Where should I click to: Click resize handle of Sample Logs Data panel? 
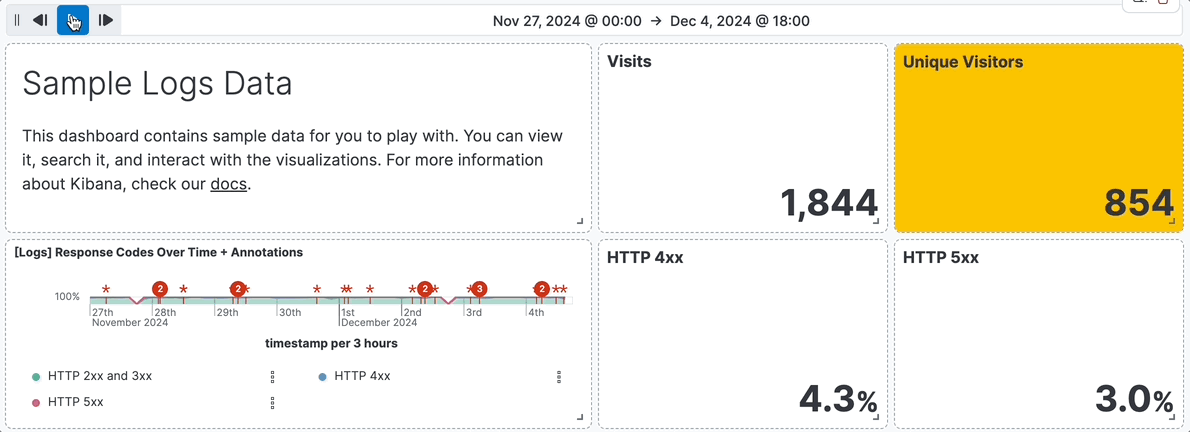[580, 221]
